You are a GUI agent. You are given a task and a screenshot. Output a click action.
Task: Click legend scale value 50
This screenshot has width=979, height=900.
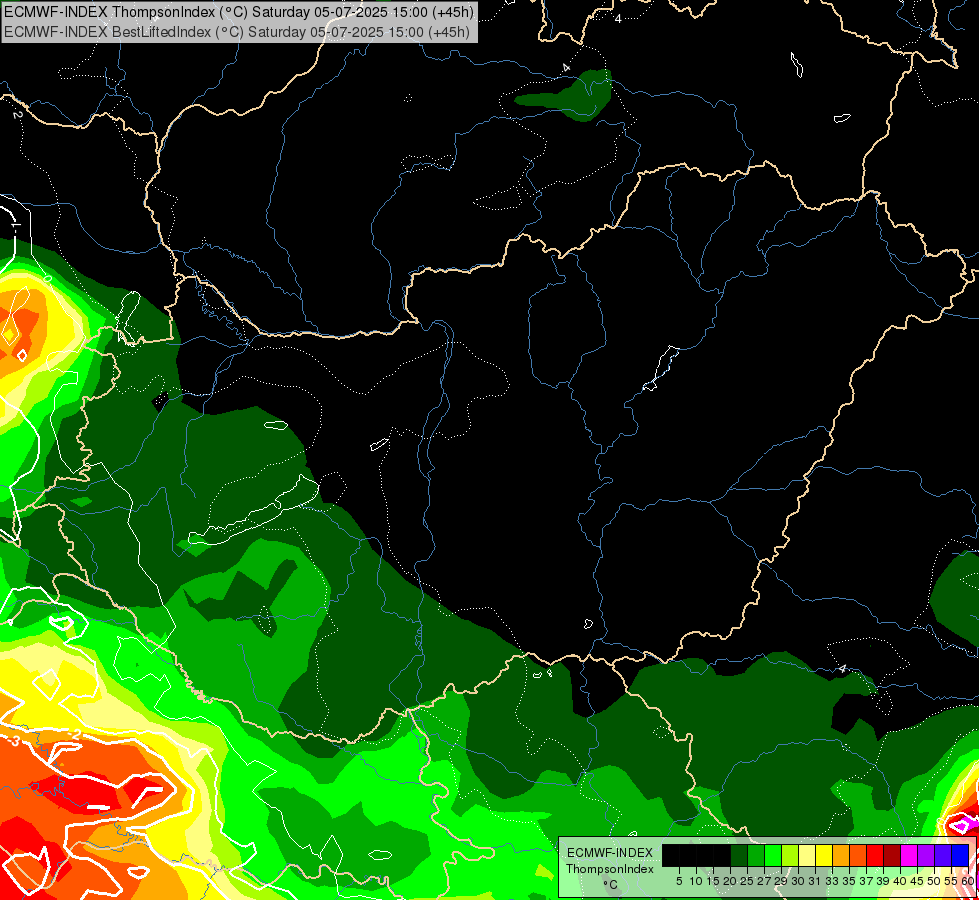click(933, 881)
